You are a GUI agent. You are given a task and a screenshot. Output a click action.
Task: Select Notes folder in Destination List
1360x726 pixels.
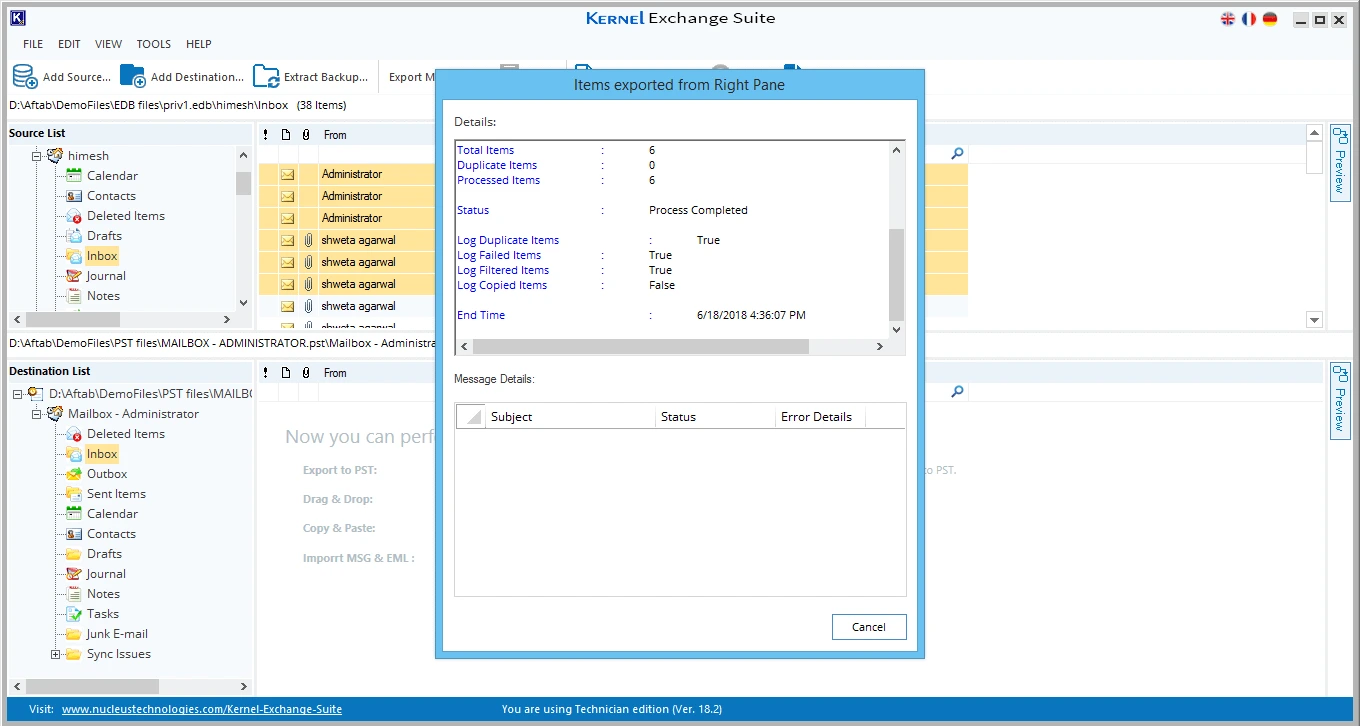[x=103, y=594]
